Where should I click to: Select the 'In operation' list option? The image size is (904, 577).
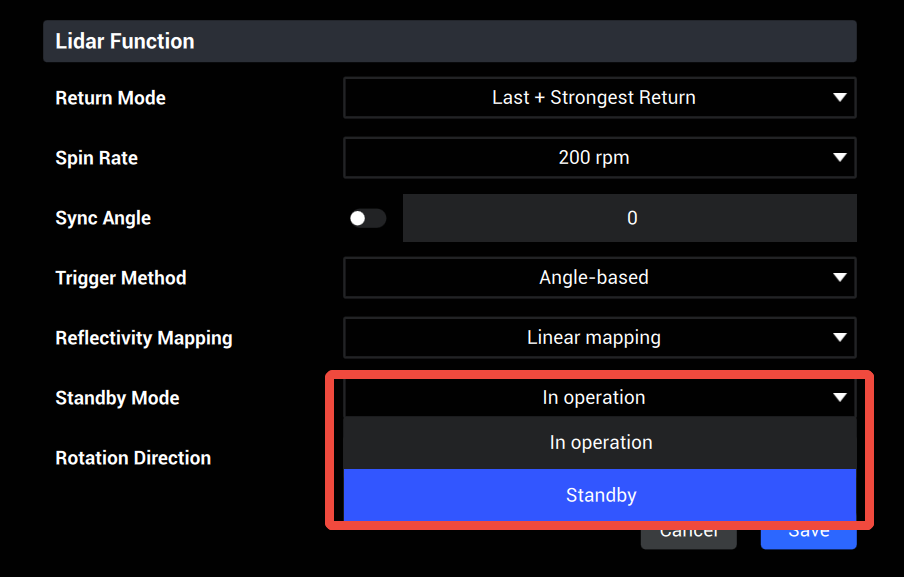click(600, 443)
